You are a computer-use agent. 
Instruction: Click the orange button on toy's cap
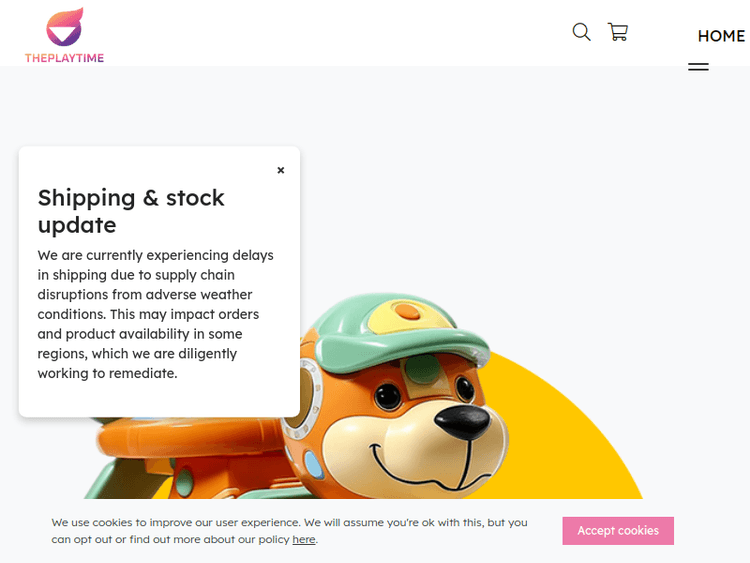[x=405, y=311]
